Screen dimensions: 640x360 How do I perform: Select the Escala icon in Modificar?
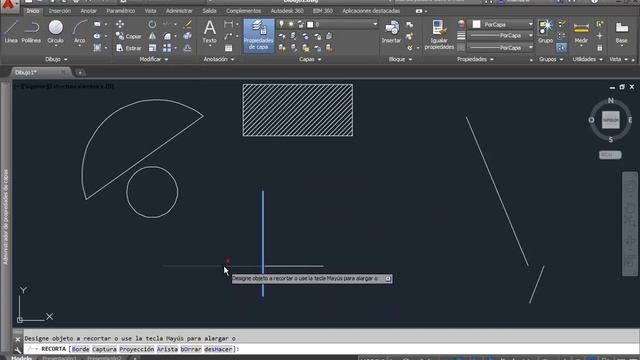[152, 48]
